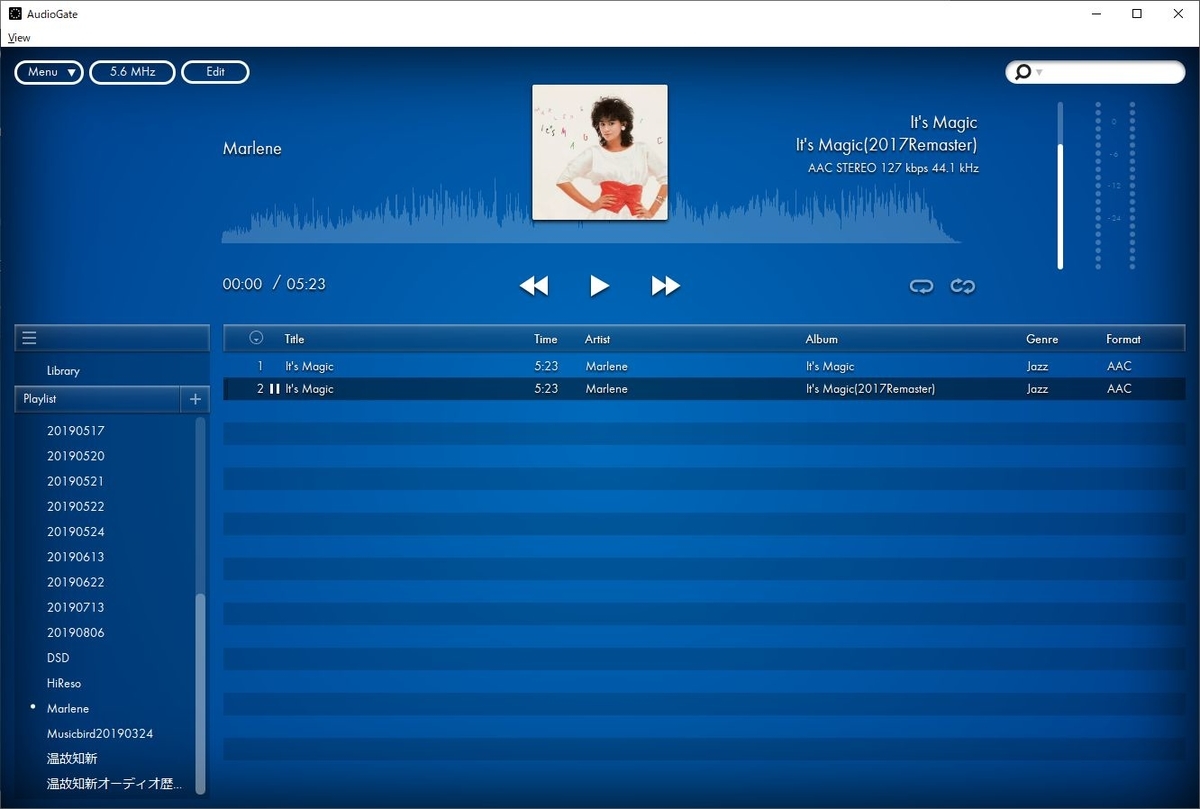
Task: Open the 温故知新オーディオ歴 playlist
Action: pos(115,784)
